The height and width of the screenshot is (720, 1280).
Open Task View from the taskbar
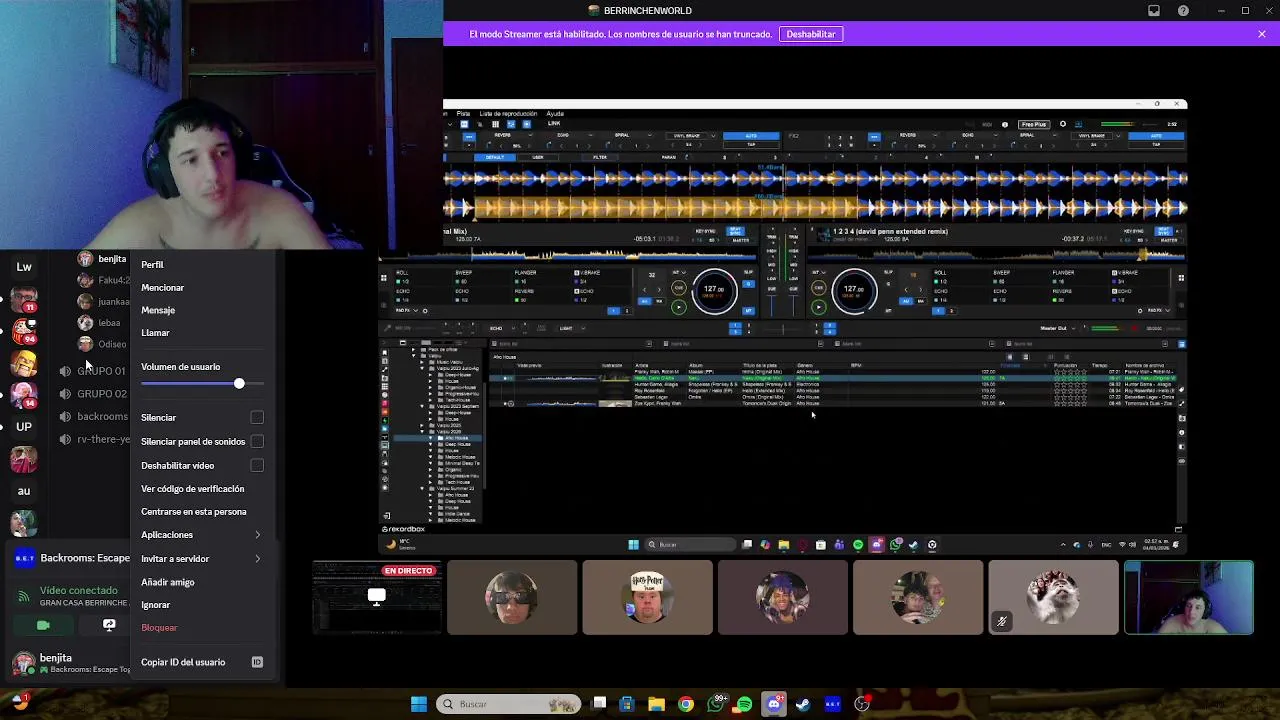pos(599,704)
